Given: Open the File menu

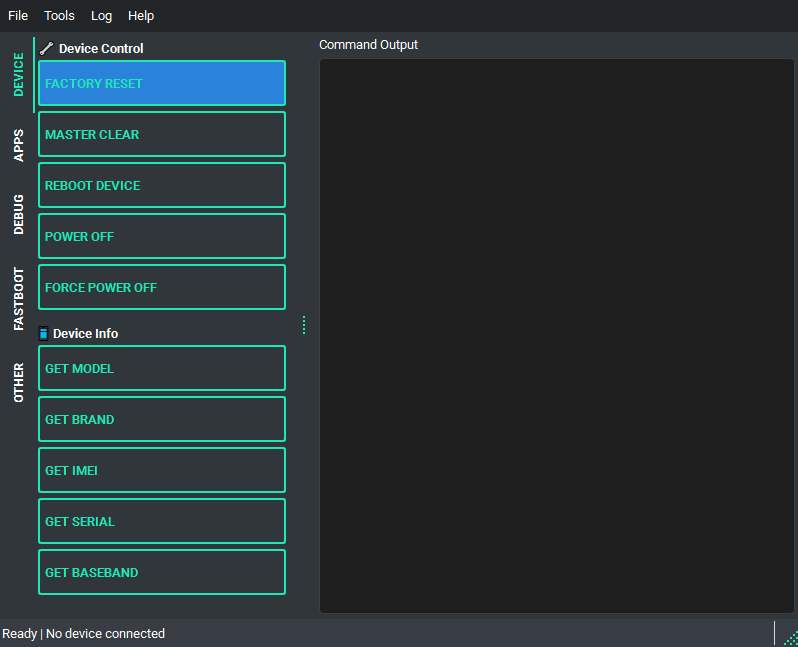Looking at the screenshot, I should pos(18,16).
